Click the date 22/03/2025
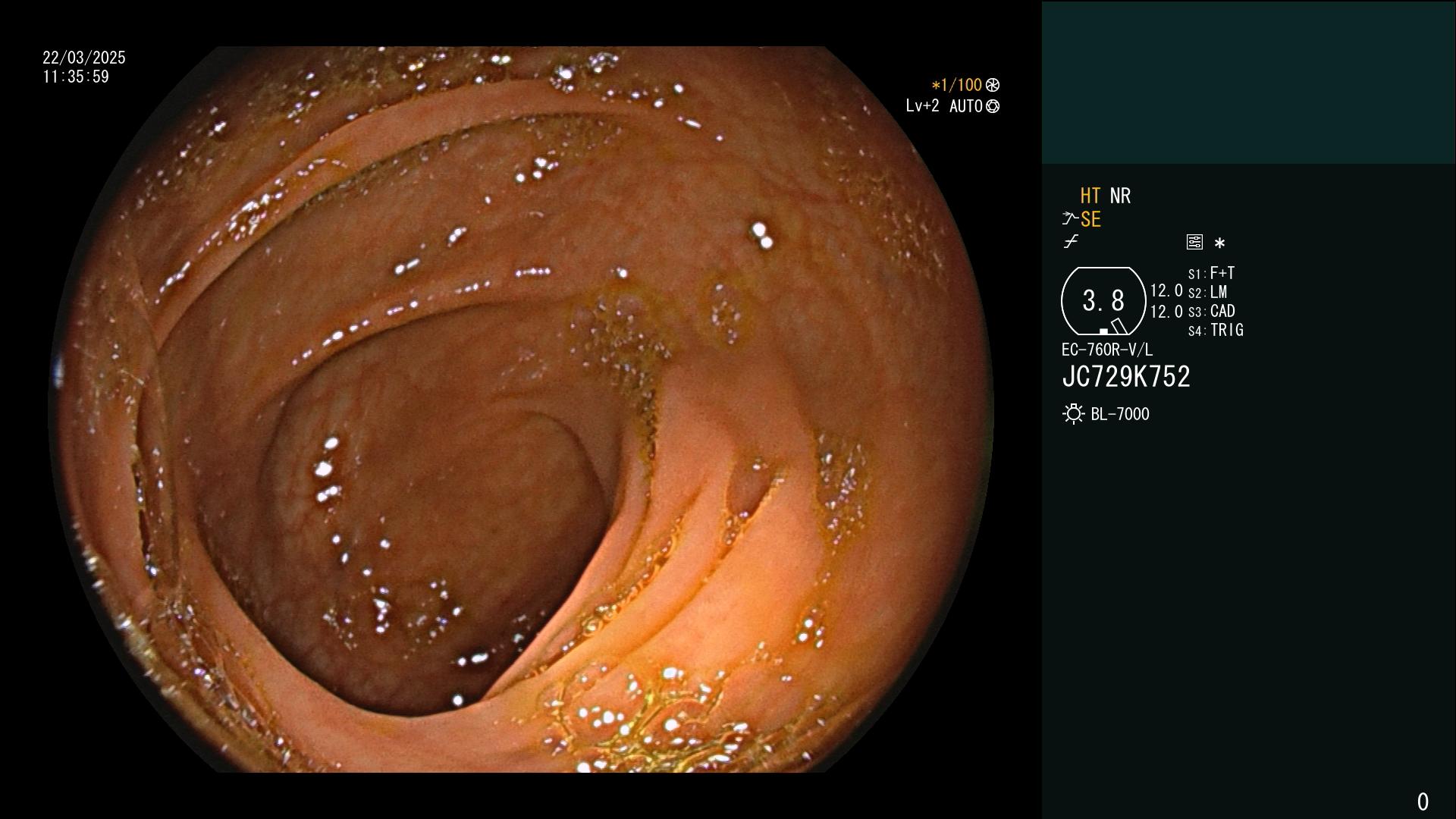The height and width of the screenshot is (819, 1456). (x=84, y=58)
